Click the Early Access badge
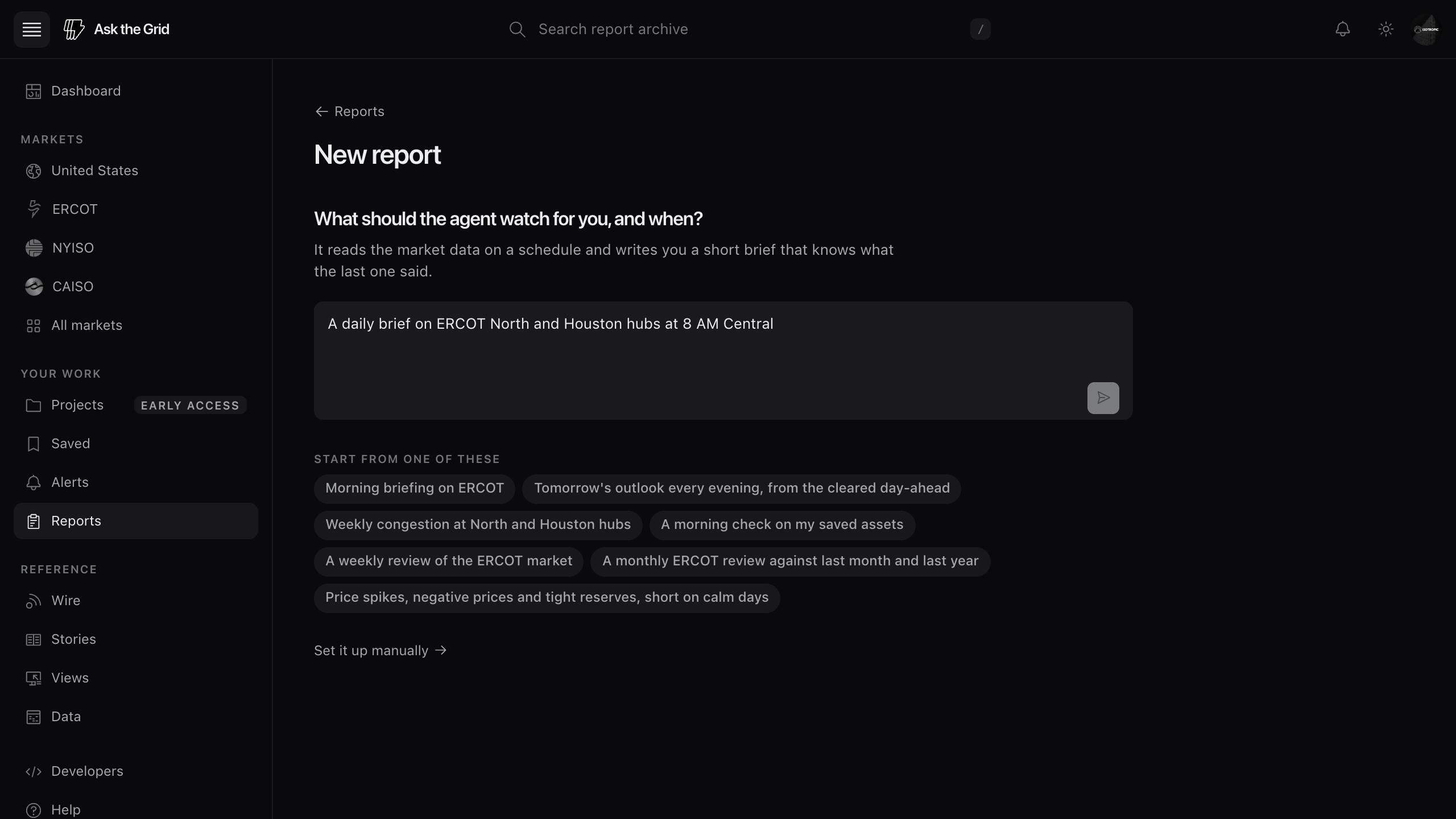 [x=190, y=406]
